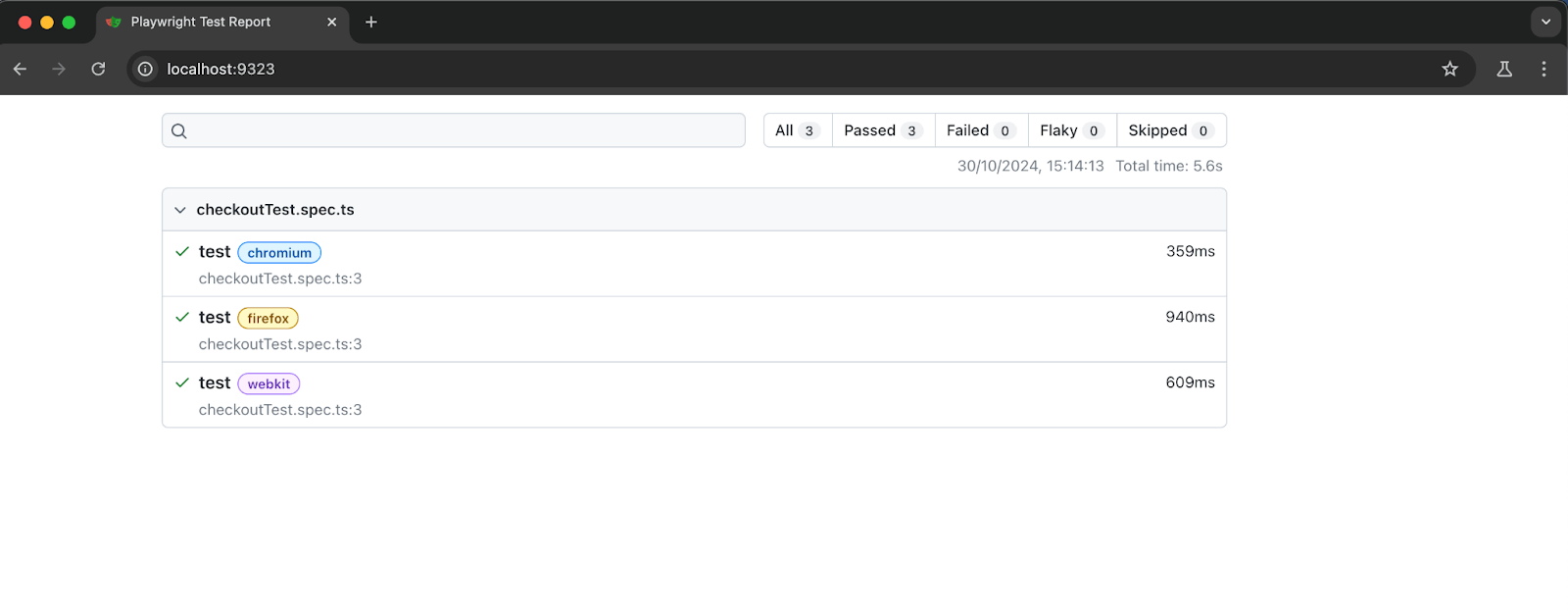Open the chromium test result
1568x611 pixels.
tap(215, 252)
